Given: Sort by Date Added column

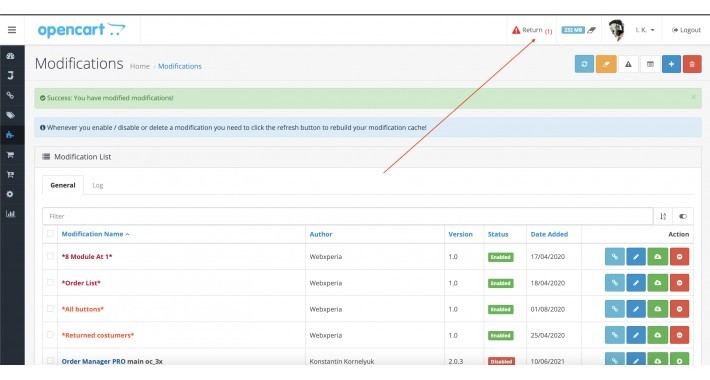Looking at the screenshot, I should pyautogui.click(x=549, y=234).
